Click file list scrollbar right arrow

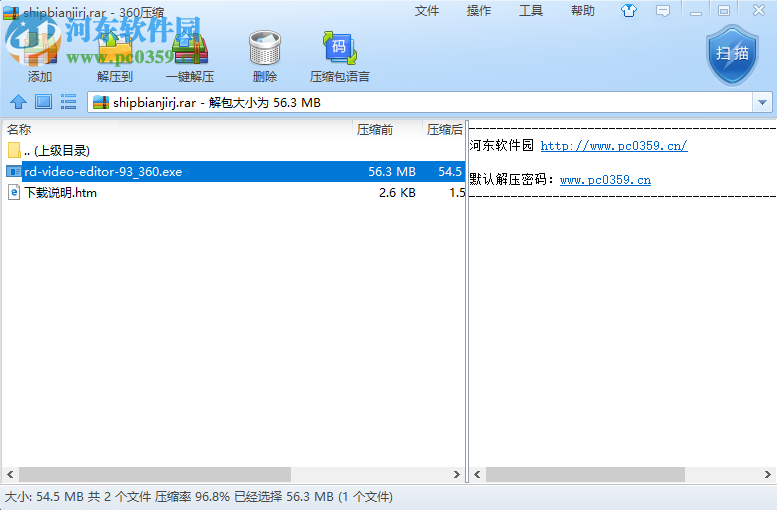tap(456, 474)
